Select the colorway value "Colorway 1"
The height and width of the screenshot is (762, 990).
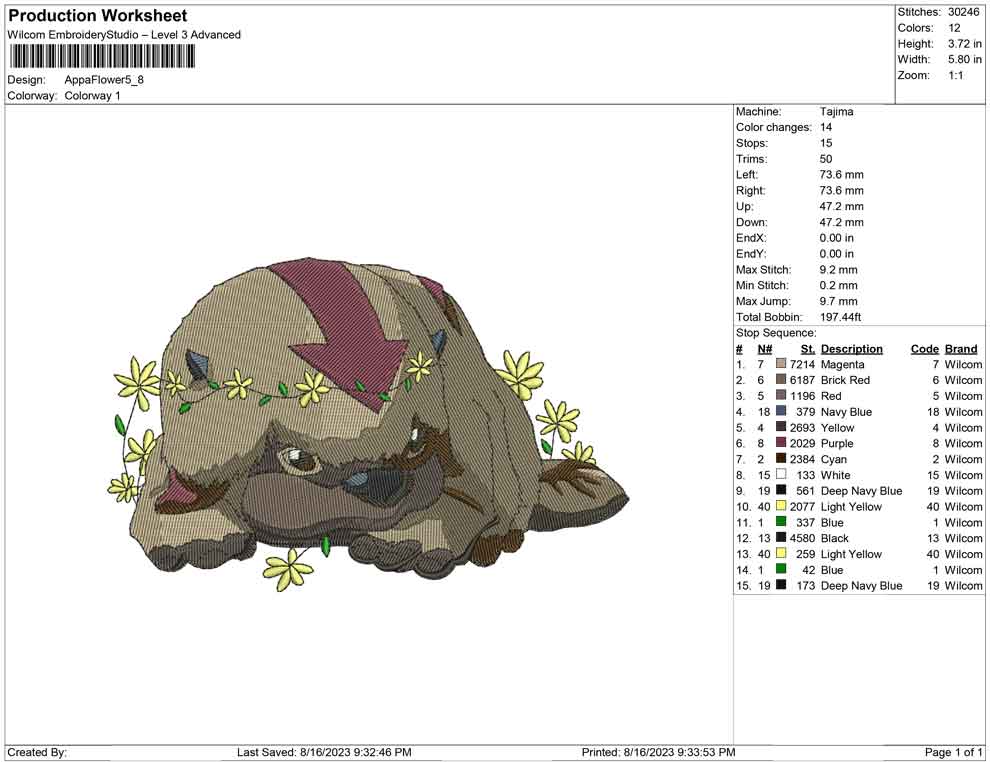[92, 96]
